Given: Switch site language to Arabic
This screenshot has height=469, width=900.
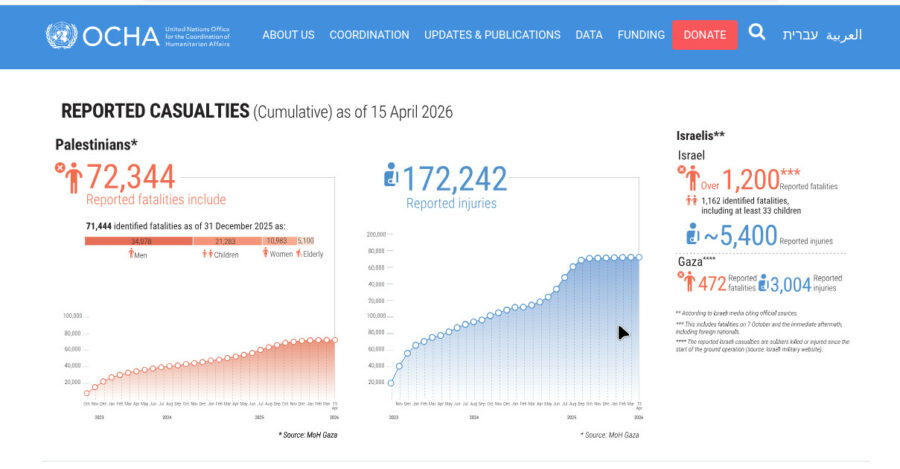Looking at the screenshot, I should (x=844, y=35).
